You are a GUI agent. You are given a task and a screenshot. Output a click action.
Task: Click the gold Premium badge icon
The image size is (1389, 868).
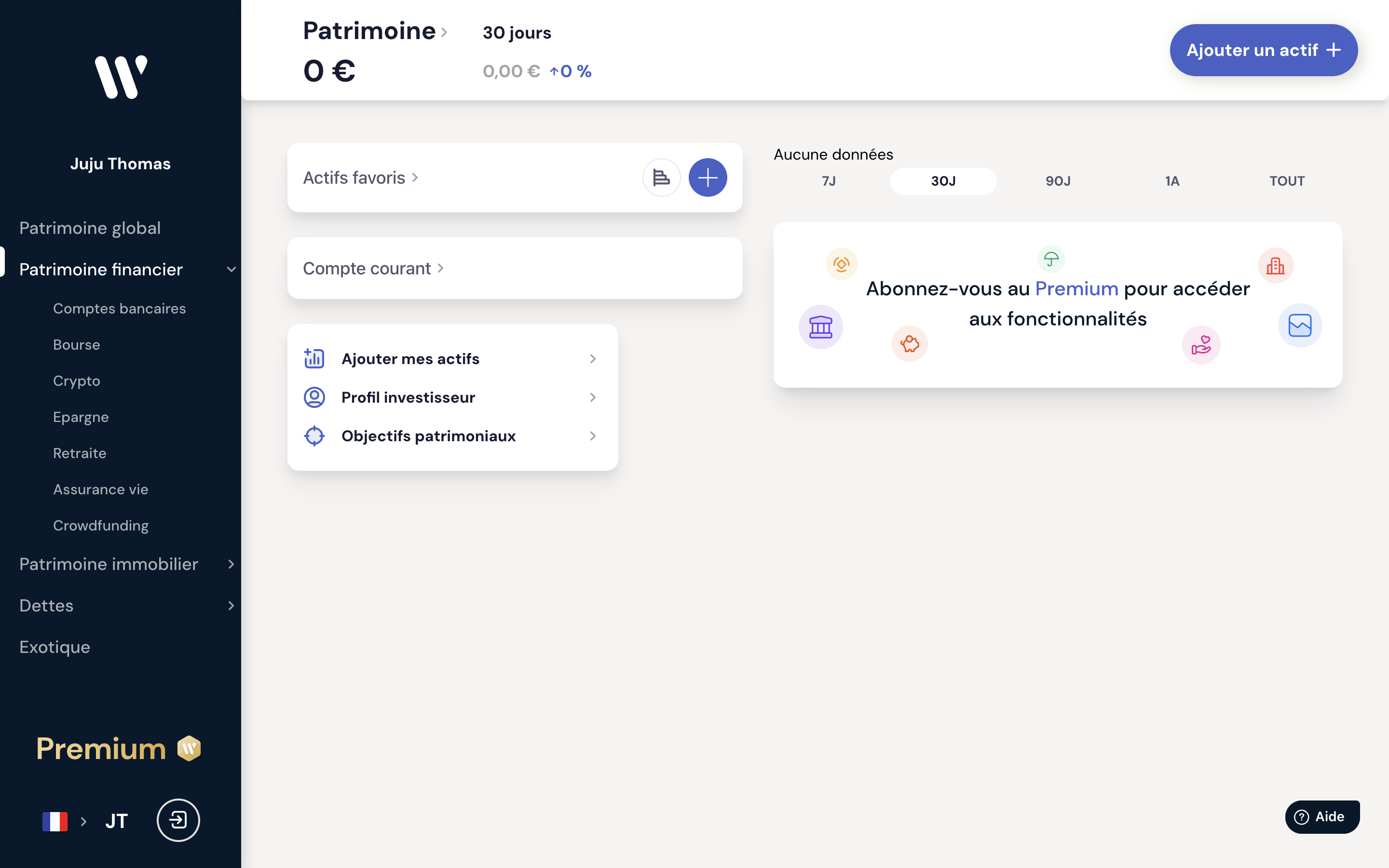pos(189,748)
